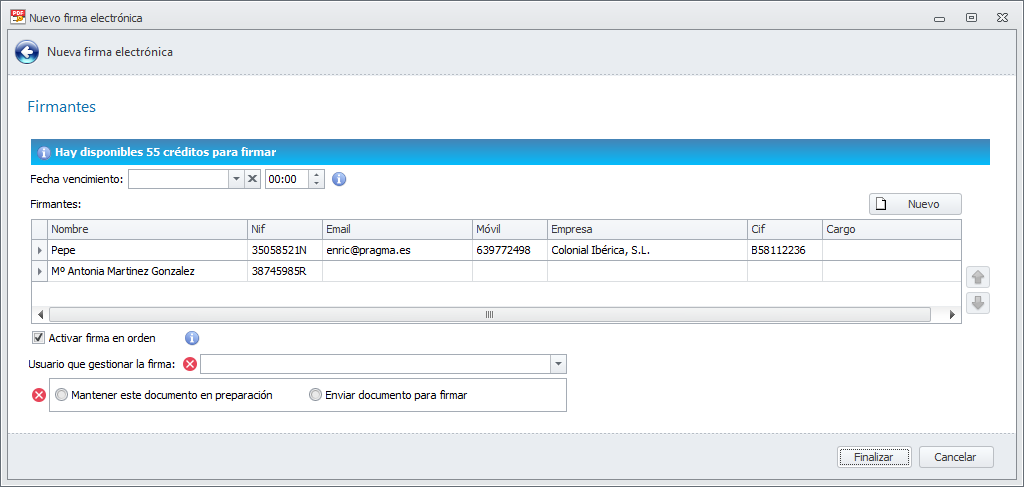
Task: Select the cell 639772498
Action: 510,250
